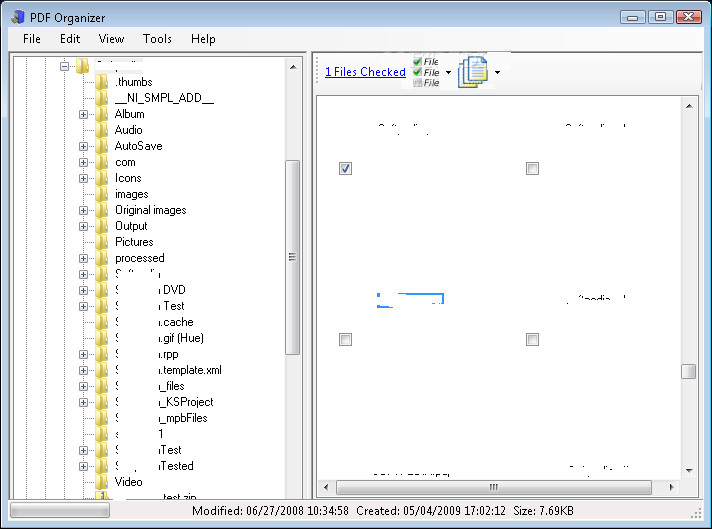Click the folder icon ending in .gif (Hue)

[x=101, y=338]
